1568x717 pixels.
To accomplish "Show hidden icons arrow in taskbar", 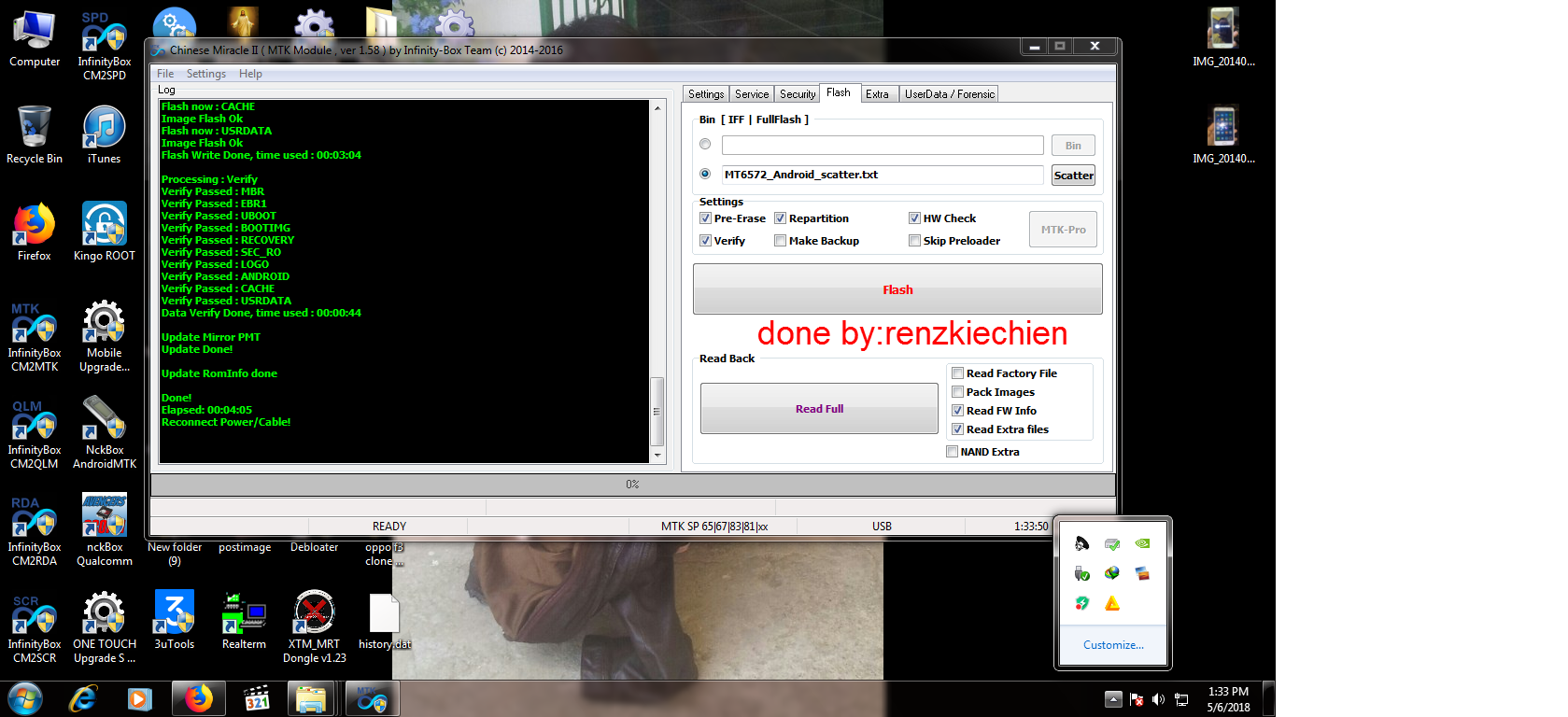I will point(1113,699).
